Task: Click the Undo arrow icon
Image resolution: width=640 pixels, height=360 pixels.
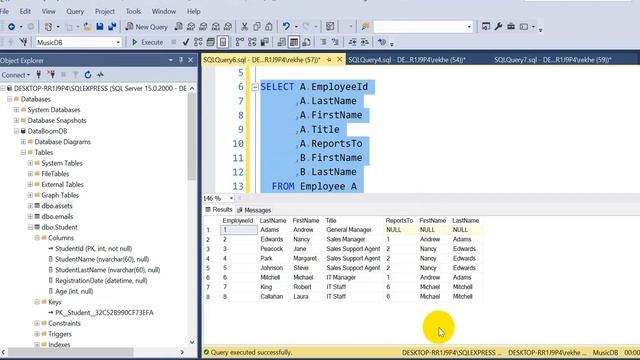Action: (x=286, y=27)
